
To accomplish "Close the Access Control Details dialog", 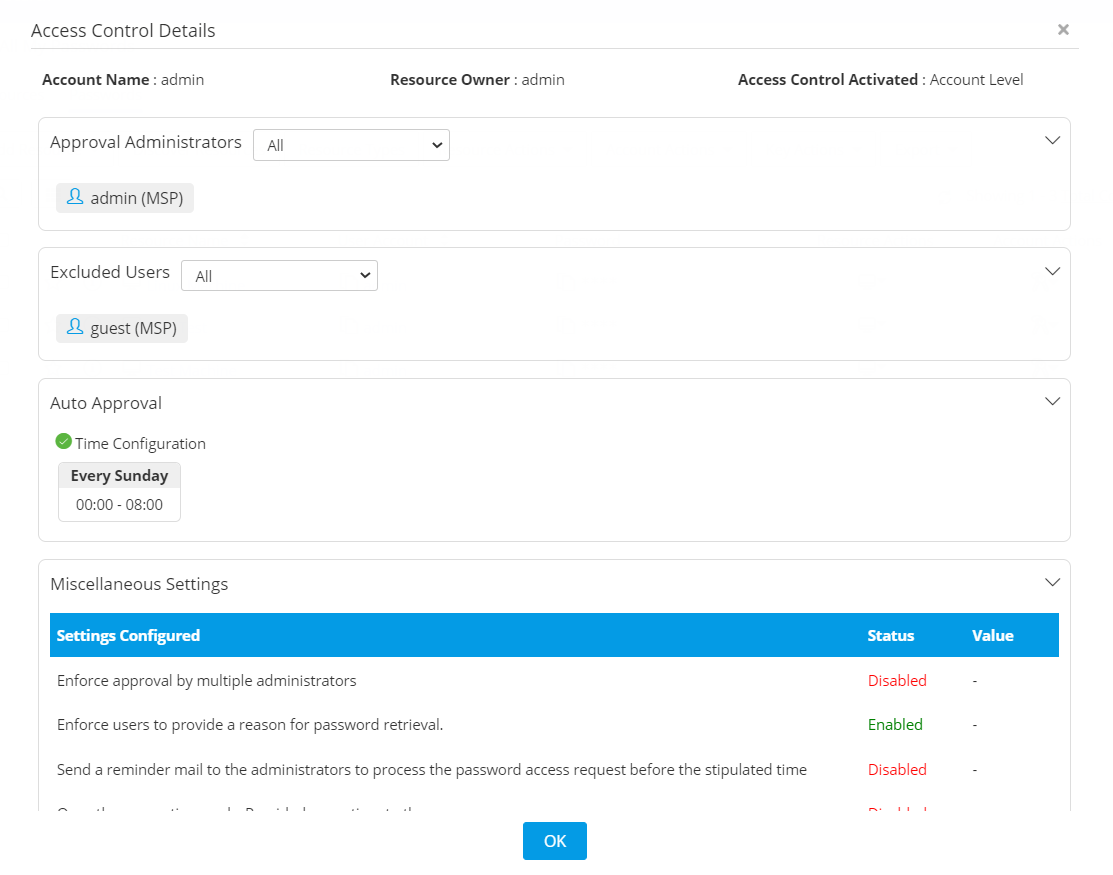I will click(1063, 30).
